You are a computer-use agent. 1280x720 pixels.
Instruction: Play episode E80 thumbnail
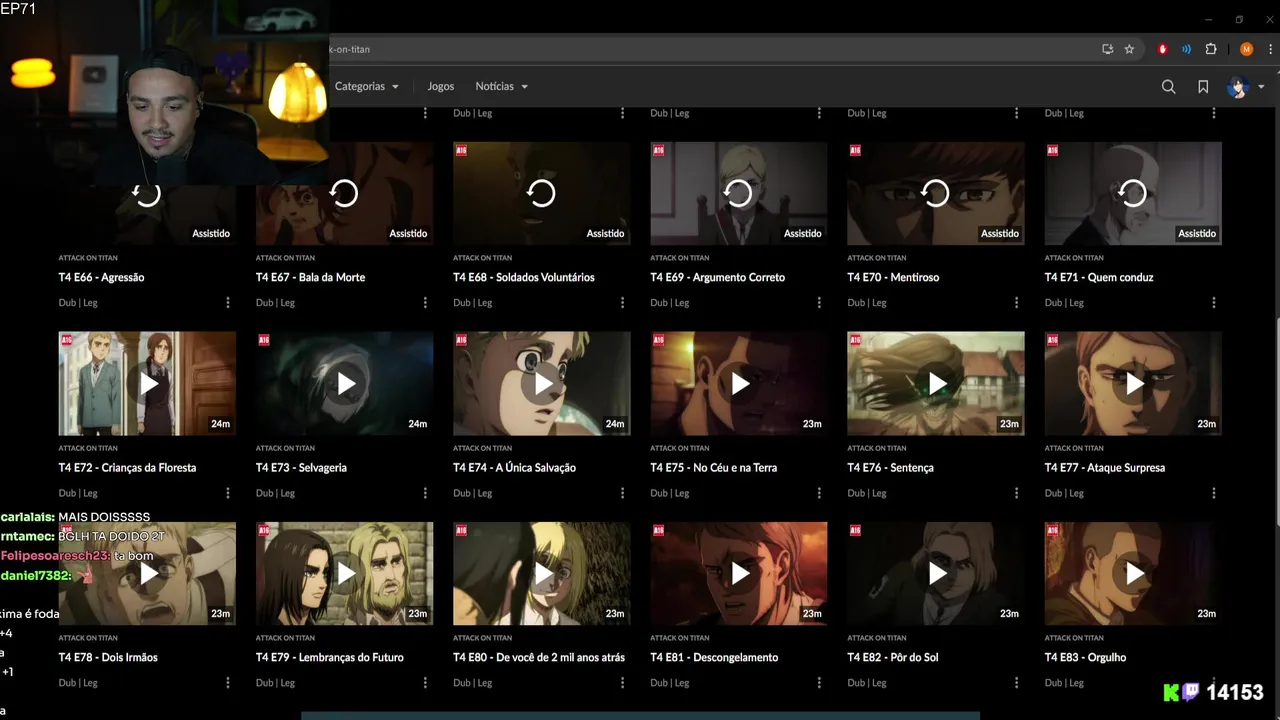pos(541,573)
